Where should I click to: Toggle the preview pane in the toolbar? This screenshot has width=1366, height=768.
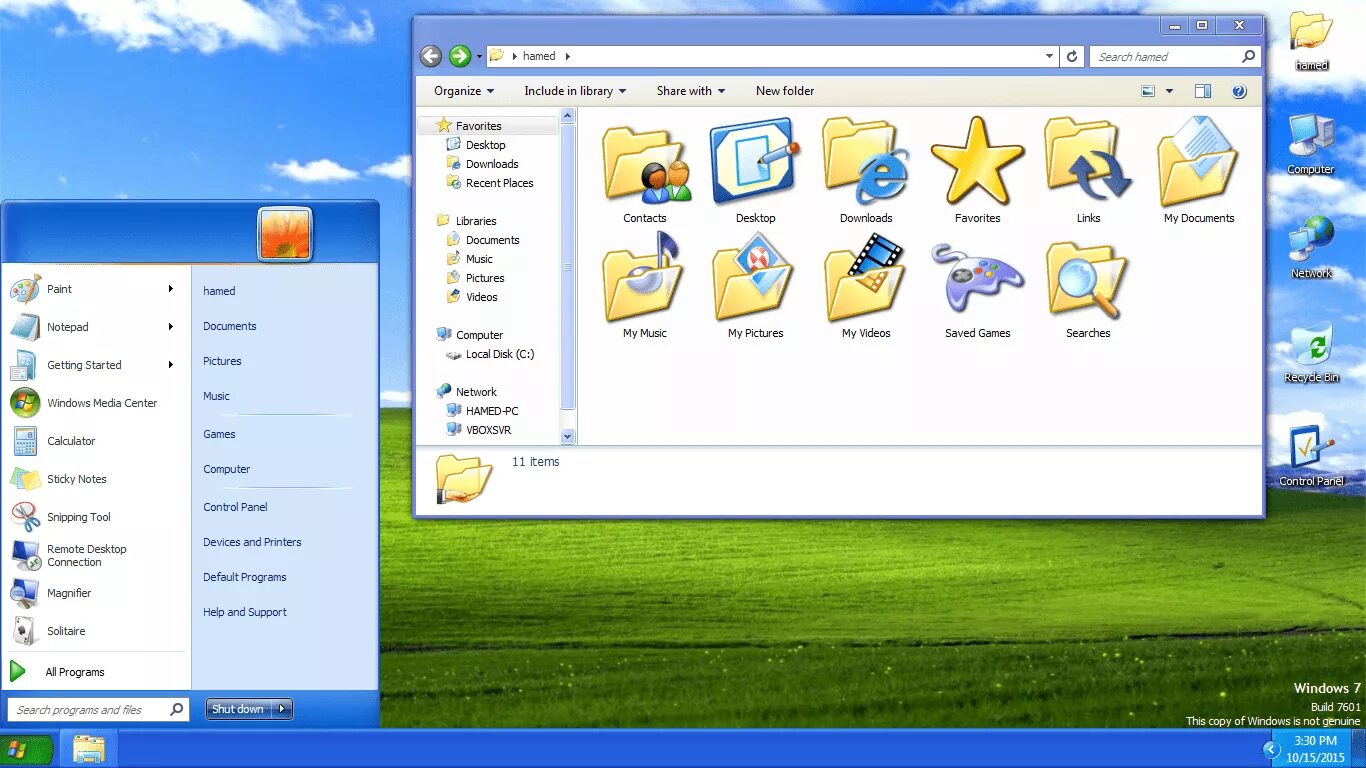point(1201,91)
